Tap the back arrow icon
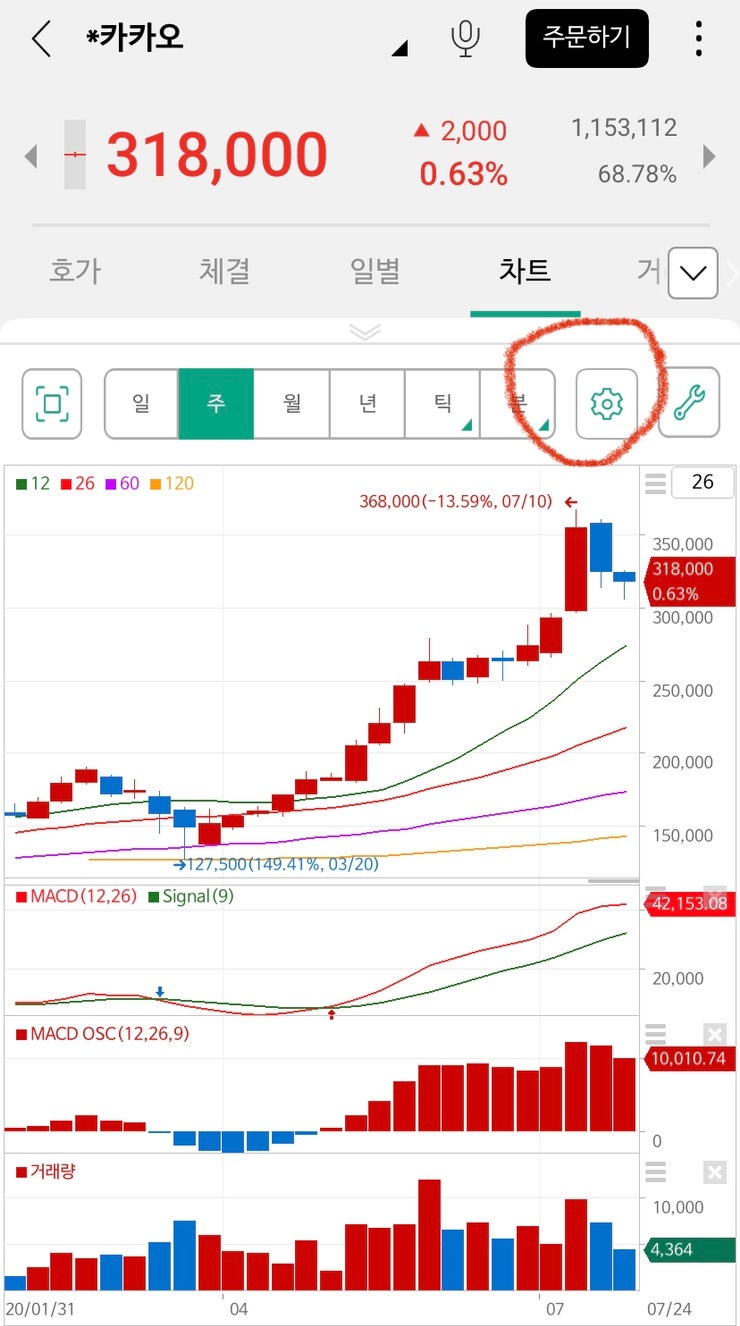 [40, 39]
